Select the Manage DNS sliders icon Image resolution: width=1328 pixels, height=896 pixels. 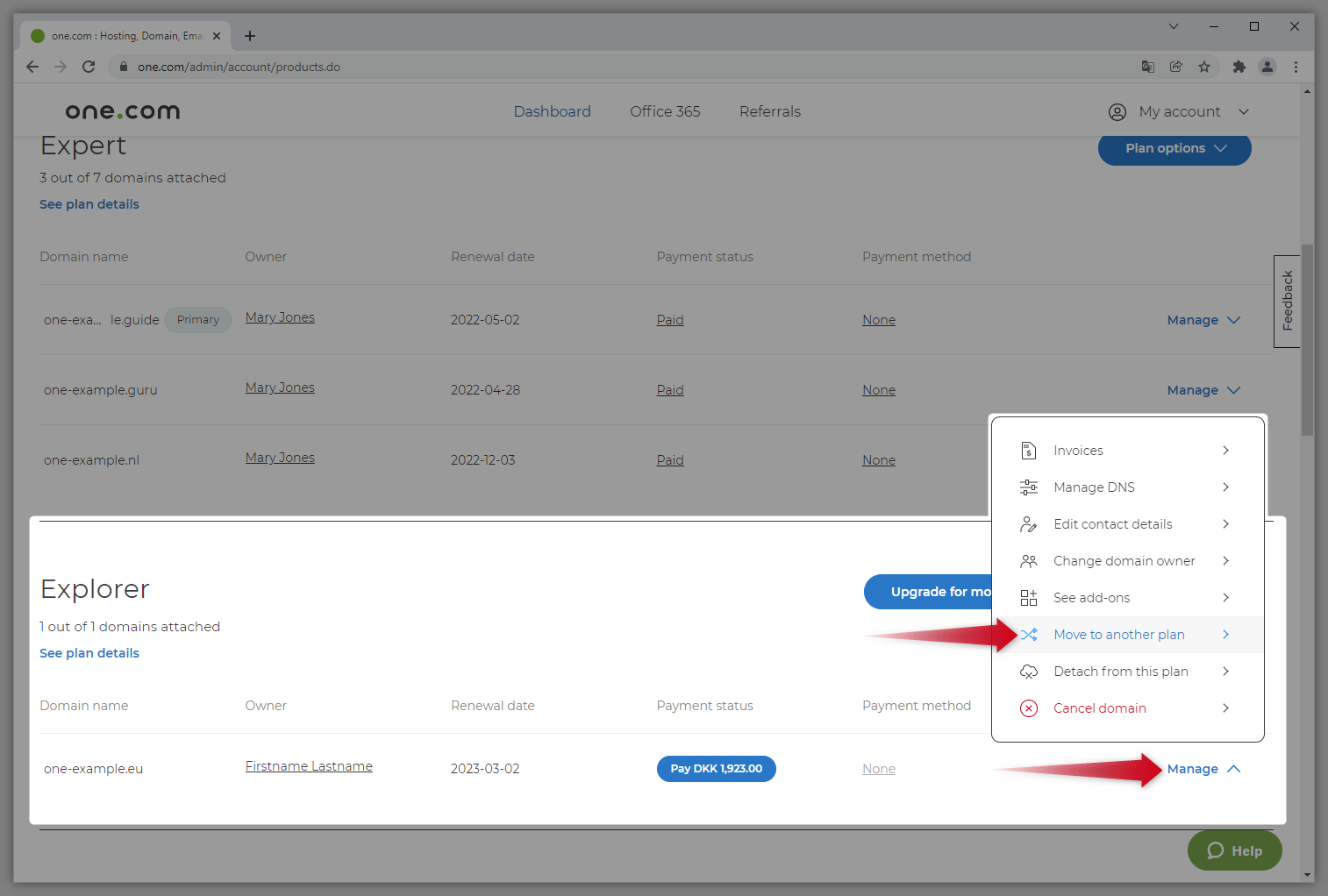click(1028, 487)
